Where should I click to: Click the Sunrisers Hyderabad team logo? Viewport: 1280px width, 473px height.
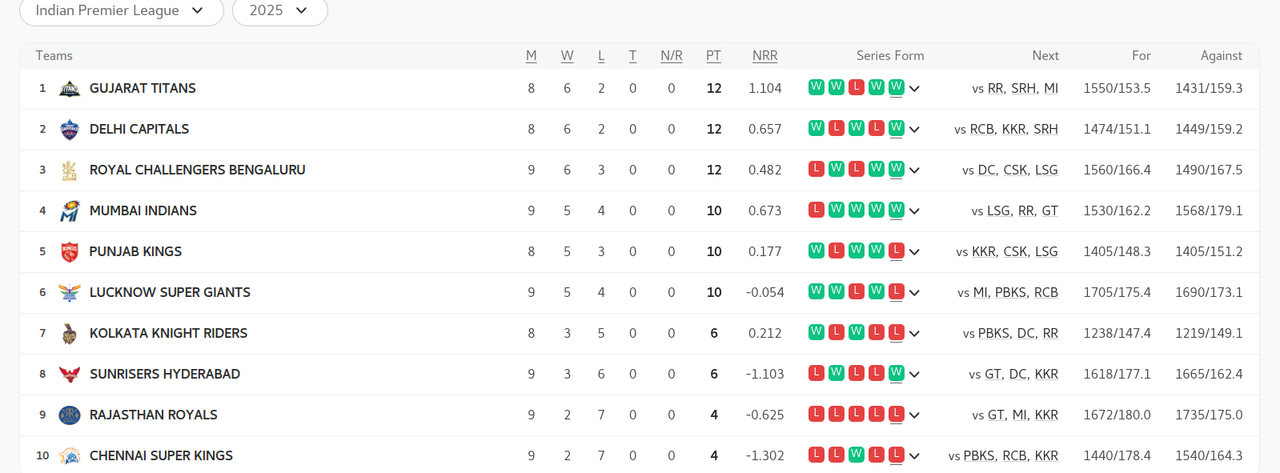click(69, 374)
